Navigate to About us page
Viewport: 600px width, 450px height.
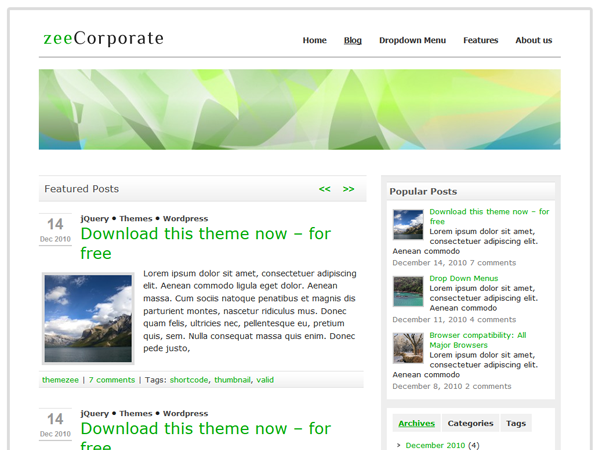(x=533, y=41)
